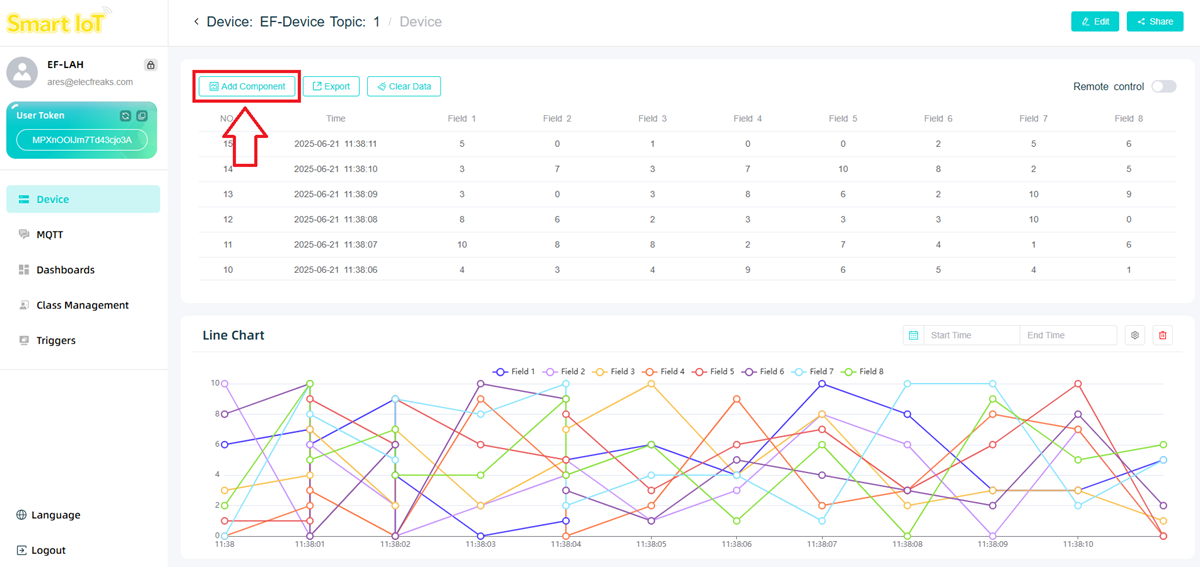1200x567 pixels.
Task: Click the user avatar picture
Action: click(22, 72)
